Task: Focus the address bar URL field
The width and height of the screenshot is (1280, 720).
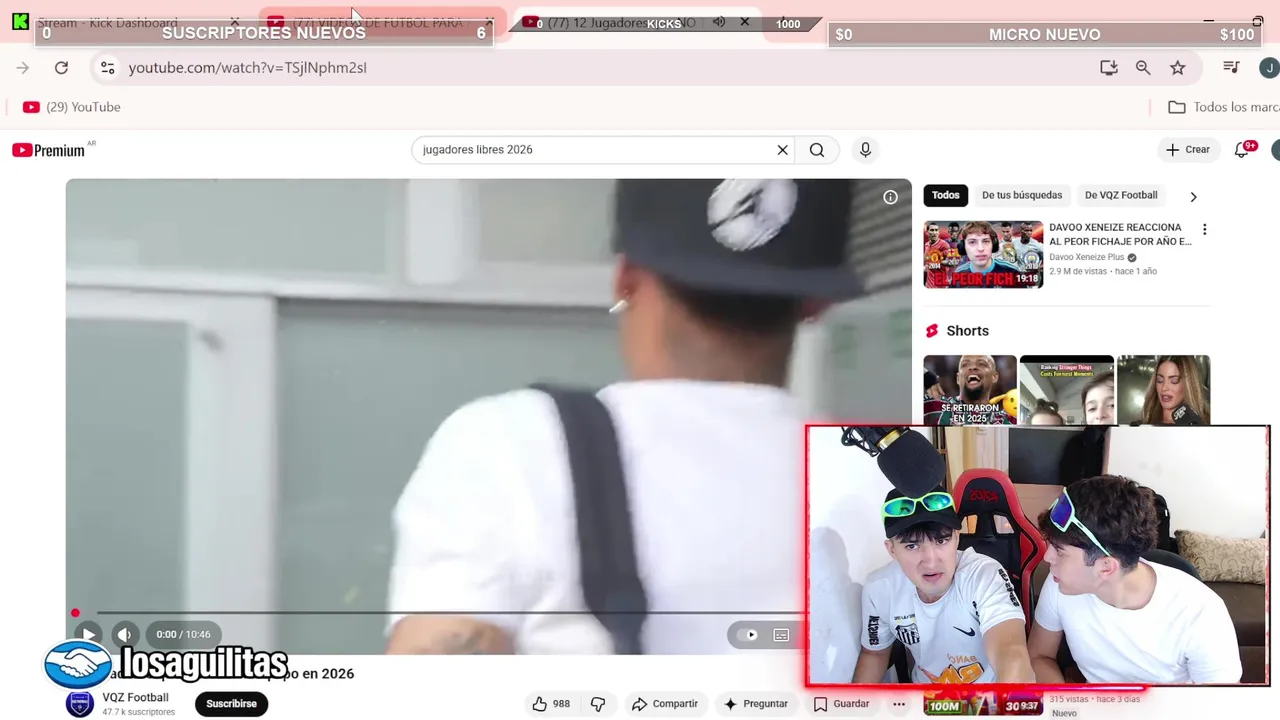Action: 600,67
